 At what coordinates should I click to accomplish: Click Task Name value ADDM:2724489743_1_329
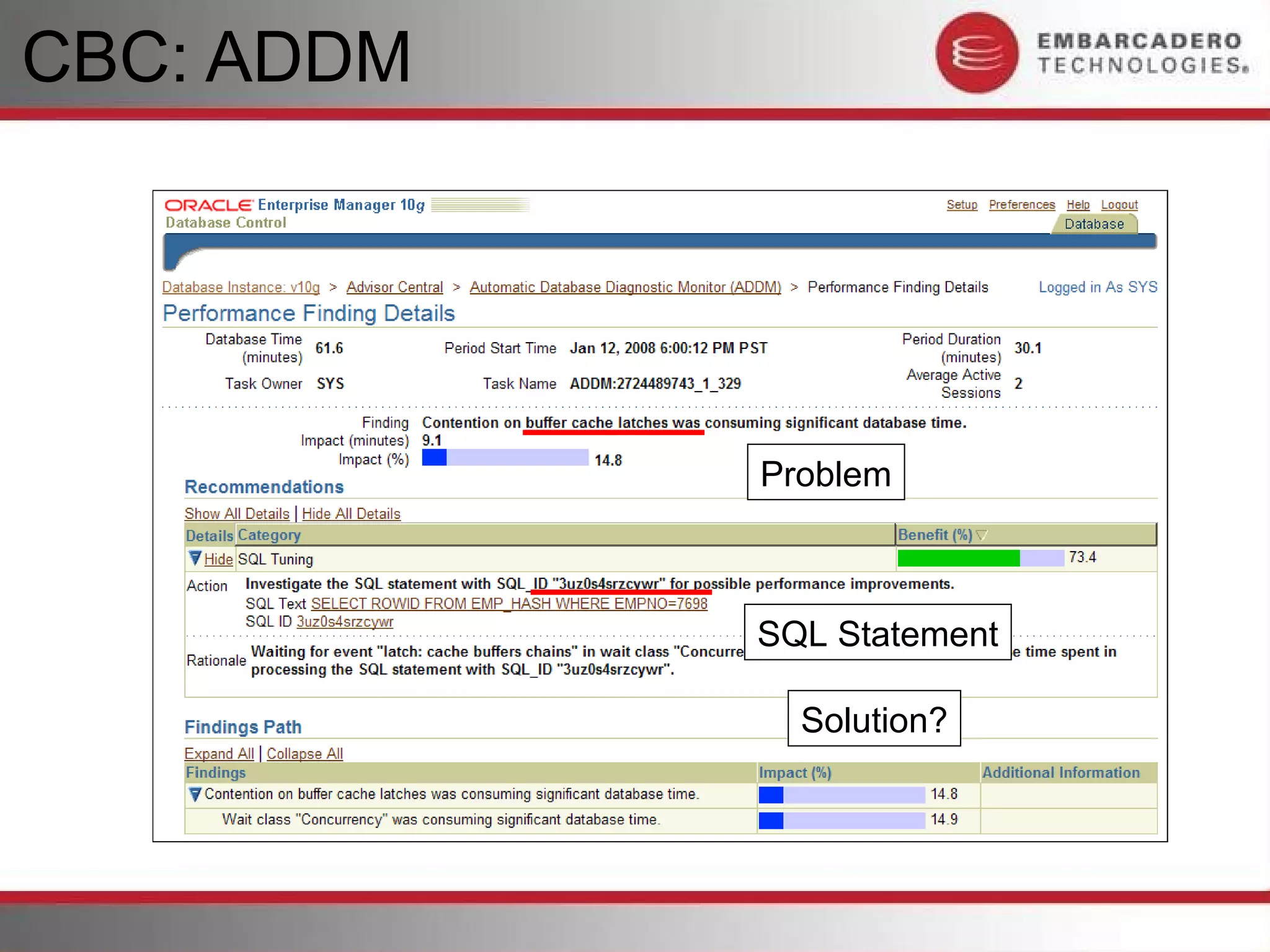click(655, 384)
